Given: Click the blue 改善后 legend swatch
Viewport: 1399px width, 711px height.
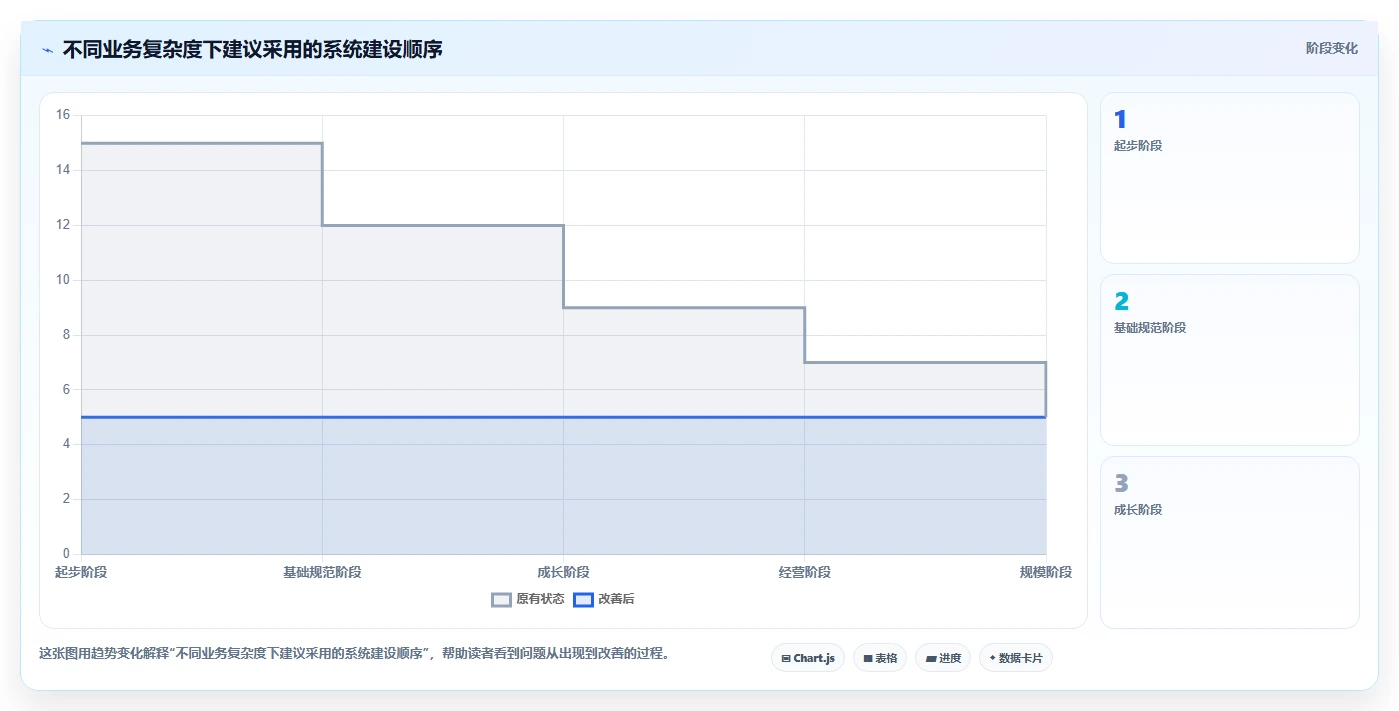Looking at the screenshot, I should click(584, 599).
